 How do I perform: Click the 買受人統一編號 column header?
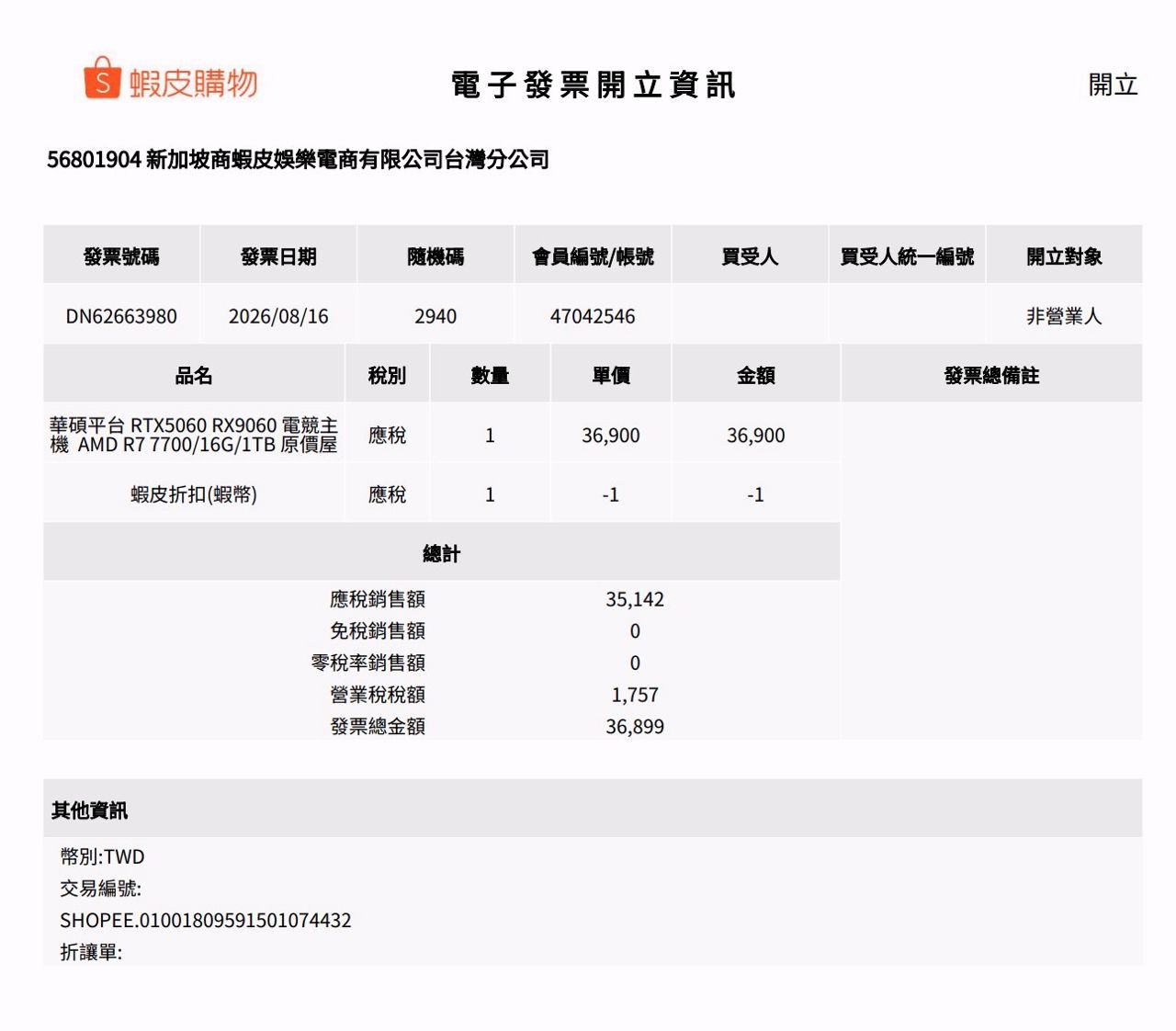[x=907, y=256]
